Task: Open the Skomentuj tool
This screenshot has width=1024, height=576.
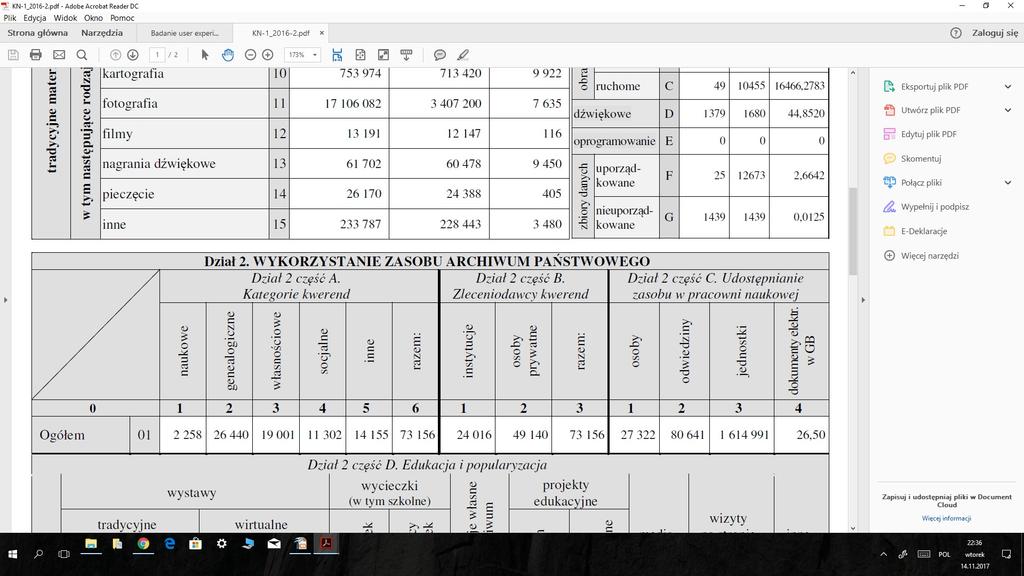Action: click(921, 159)
